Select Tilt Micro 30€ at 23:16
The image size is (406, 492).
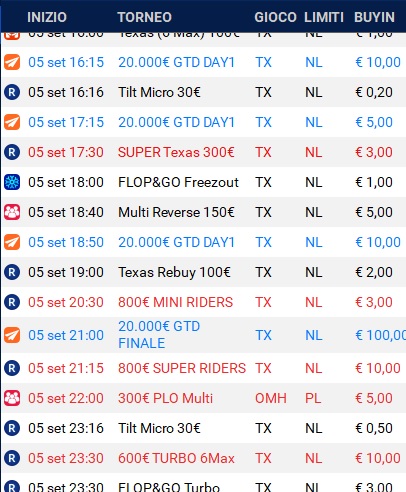pyautogui.click(x=203, y=428)
